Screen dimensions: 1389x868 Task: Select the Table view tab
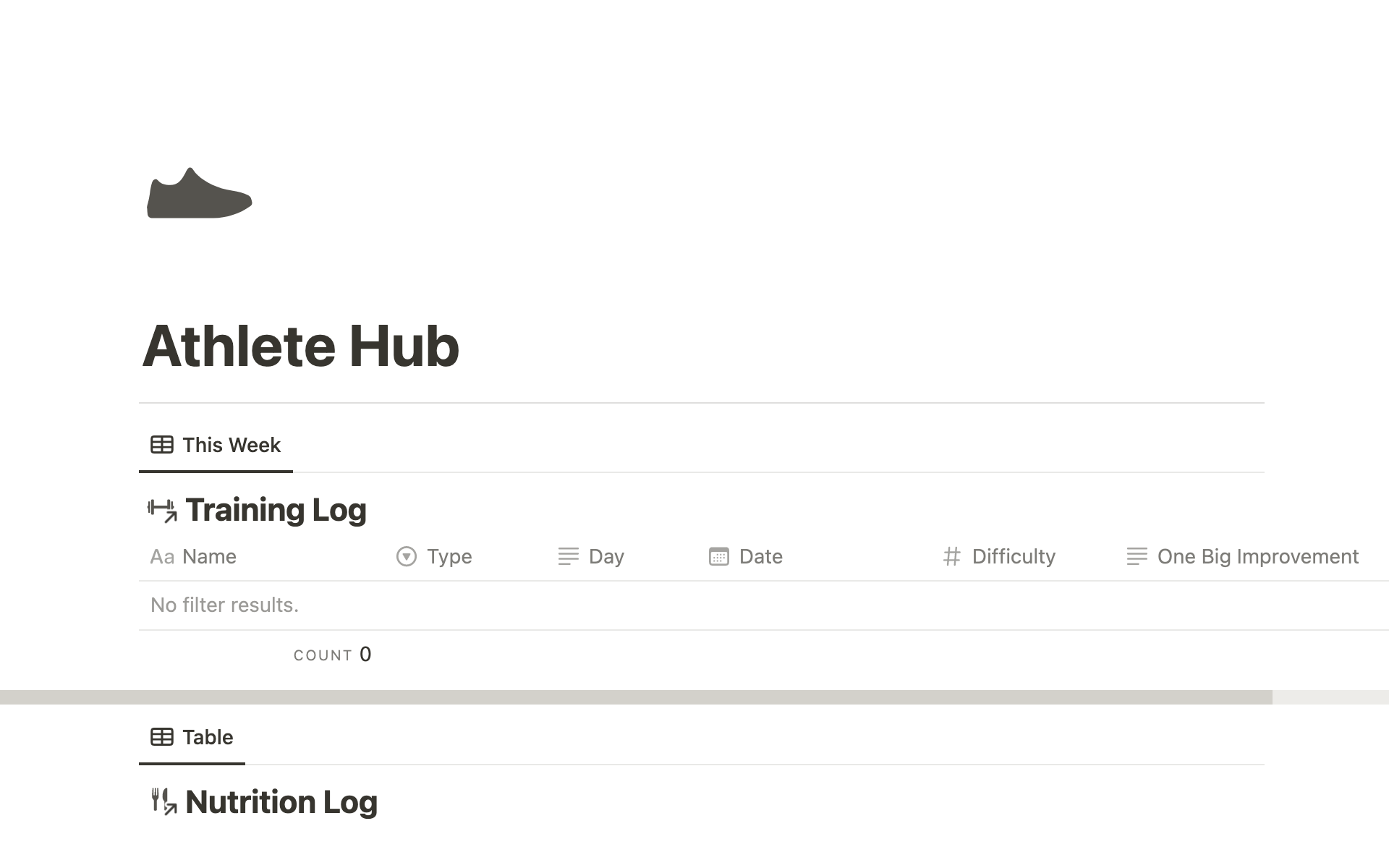(192, 737)
